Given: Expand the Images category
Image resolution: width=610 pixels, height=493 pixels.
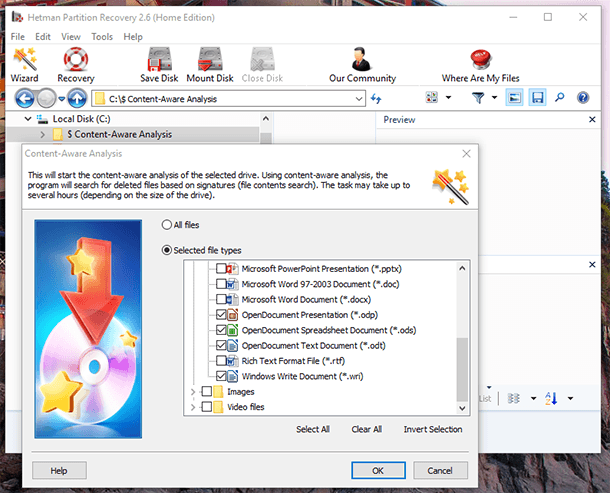Looking at the screenshot, I should (193, 392).
